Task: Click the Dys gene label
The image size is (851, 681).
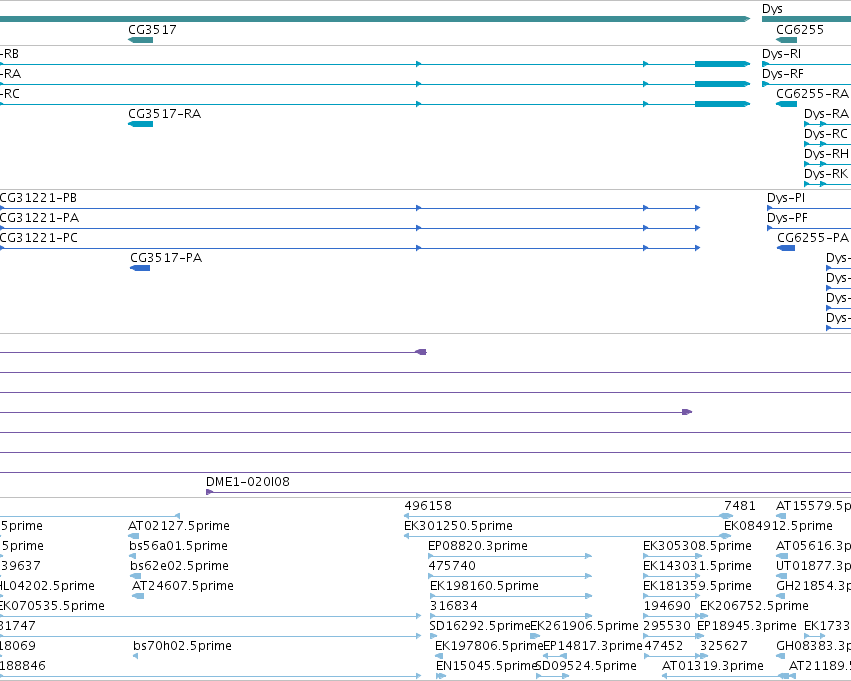Action: [x=772, y=9]
